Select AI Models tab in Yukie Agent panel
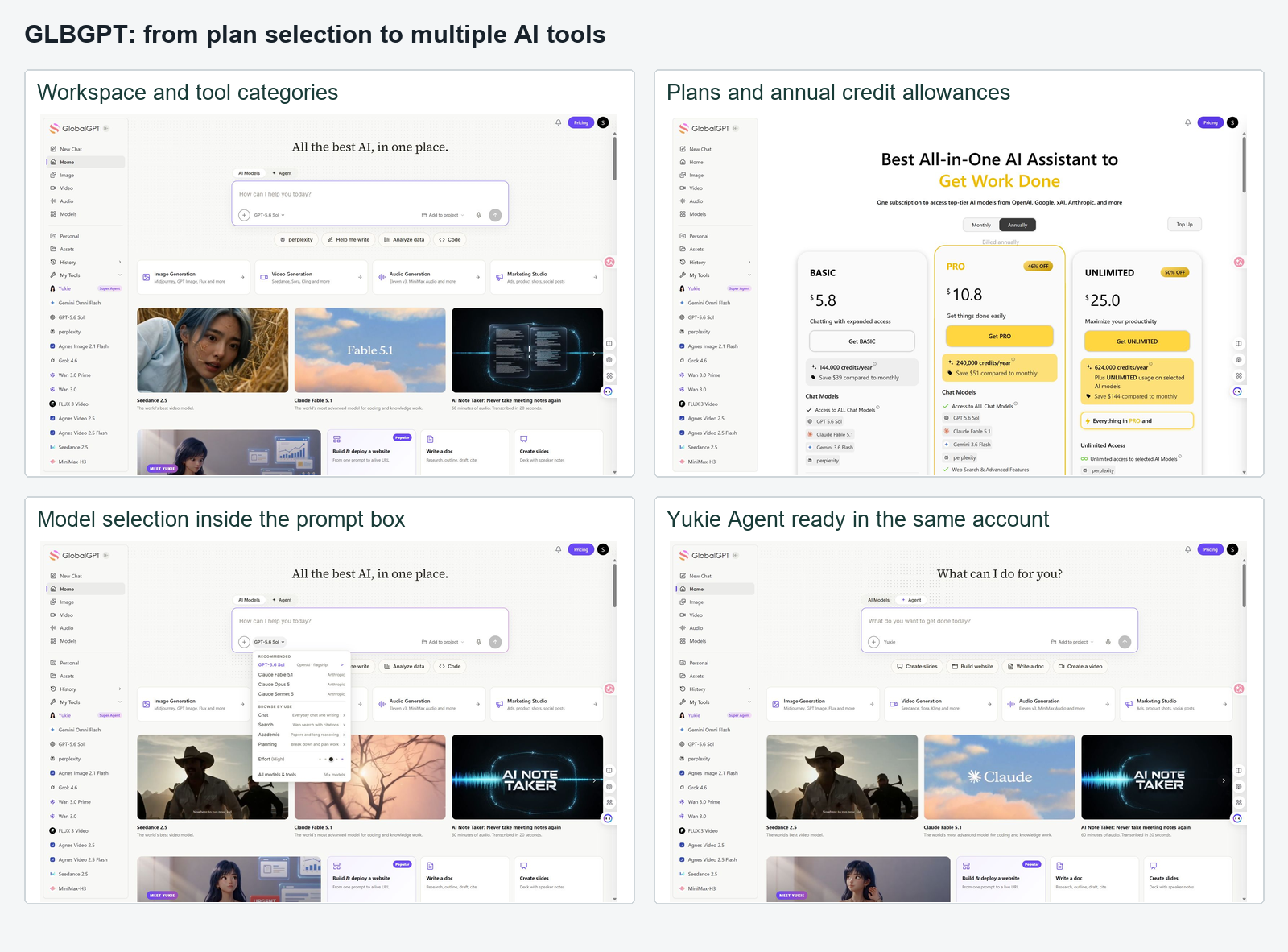The width and height of the screenshot is (1288, 952). 879,600
